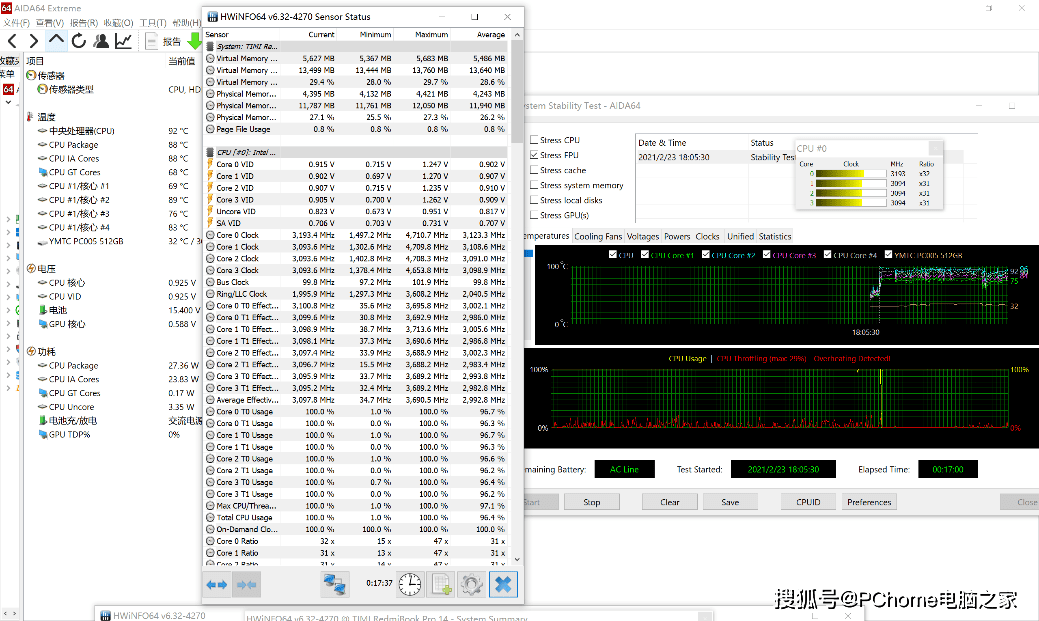Click the 当前值 column header in AIDA64

coord(182,61)
